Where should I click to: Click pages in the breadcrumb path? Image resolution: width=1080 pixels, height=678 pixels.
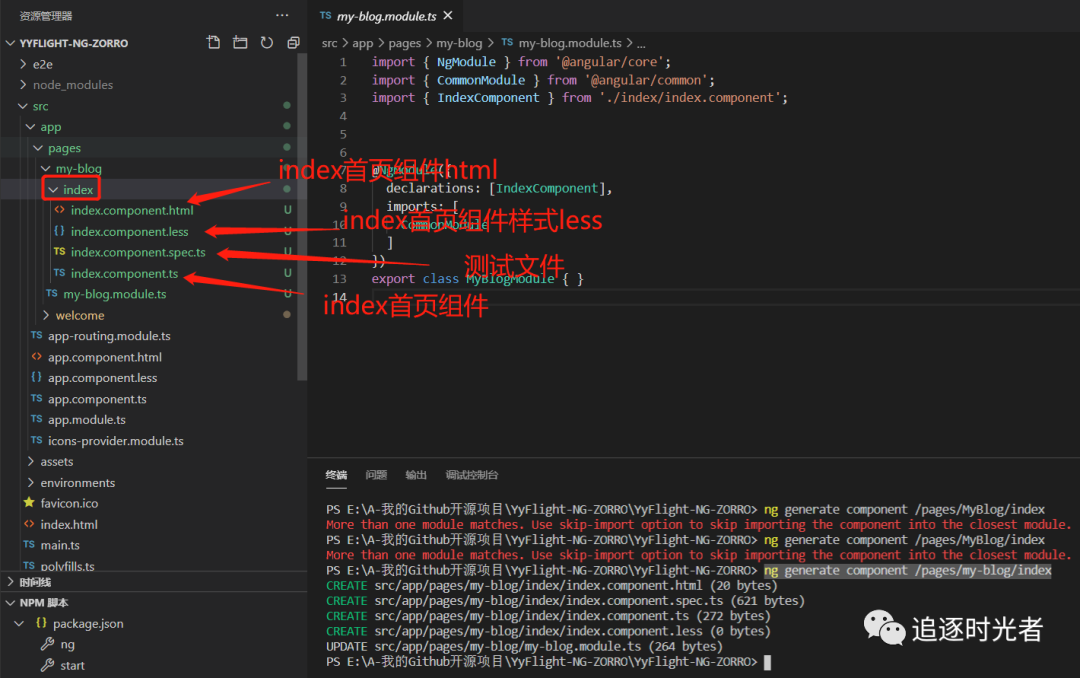point(404,43)
